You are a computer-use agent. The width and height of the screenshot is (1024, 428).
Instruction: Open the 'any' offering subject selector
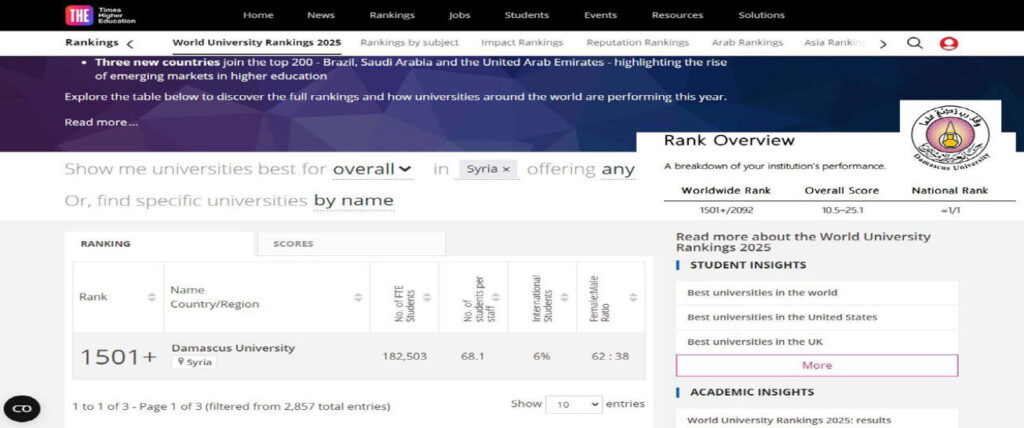click(x=617, y=169)
